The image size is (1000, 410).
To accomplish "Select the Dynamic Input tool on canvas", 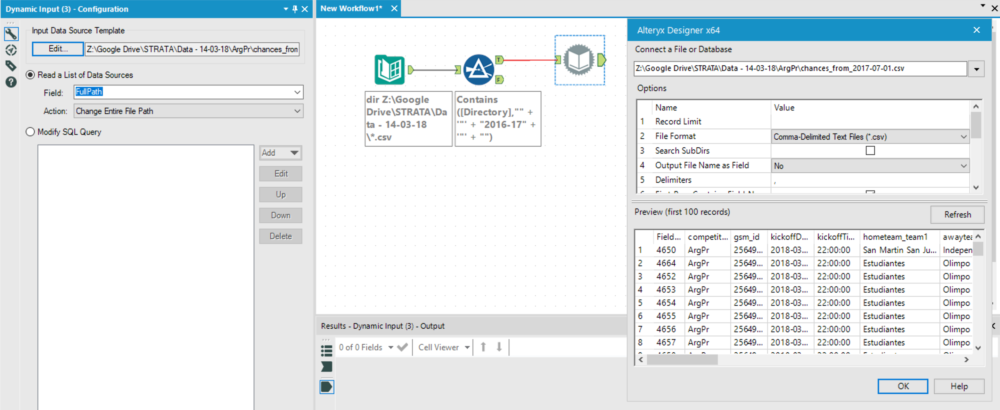I will [578, 59].
